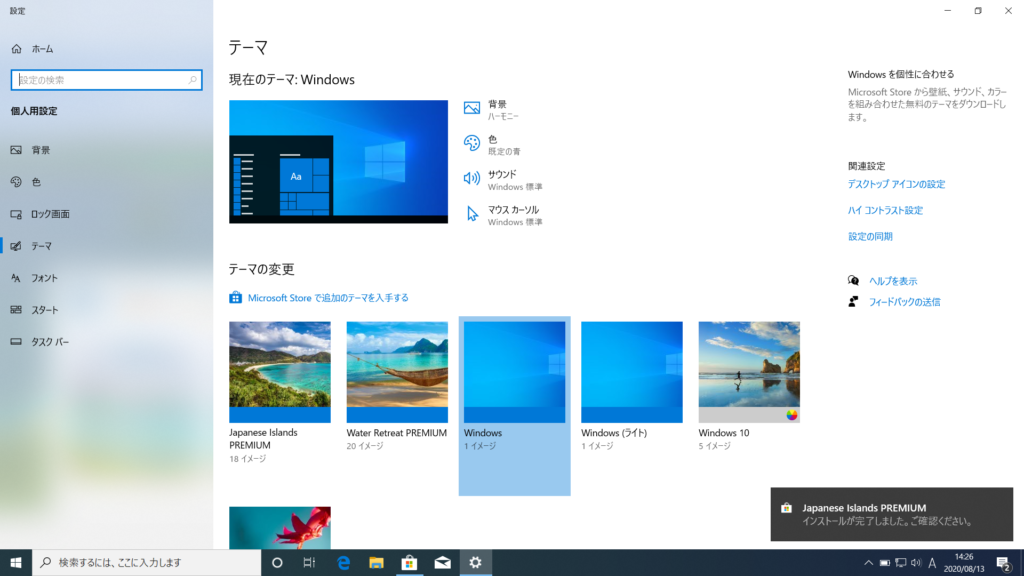Open Task View on the taskbar

pyautogui.click(x=310, y=562)
